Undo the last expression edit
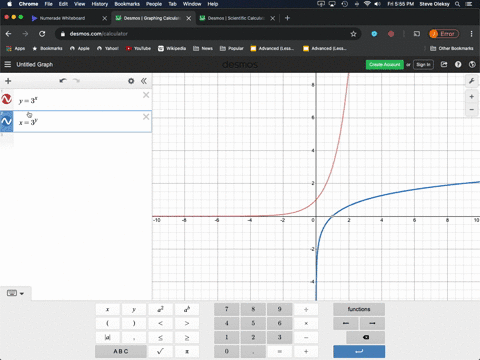This screenshot has width=480, height=360. coord(63,81)
